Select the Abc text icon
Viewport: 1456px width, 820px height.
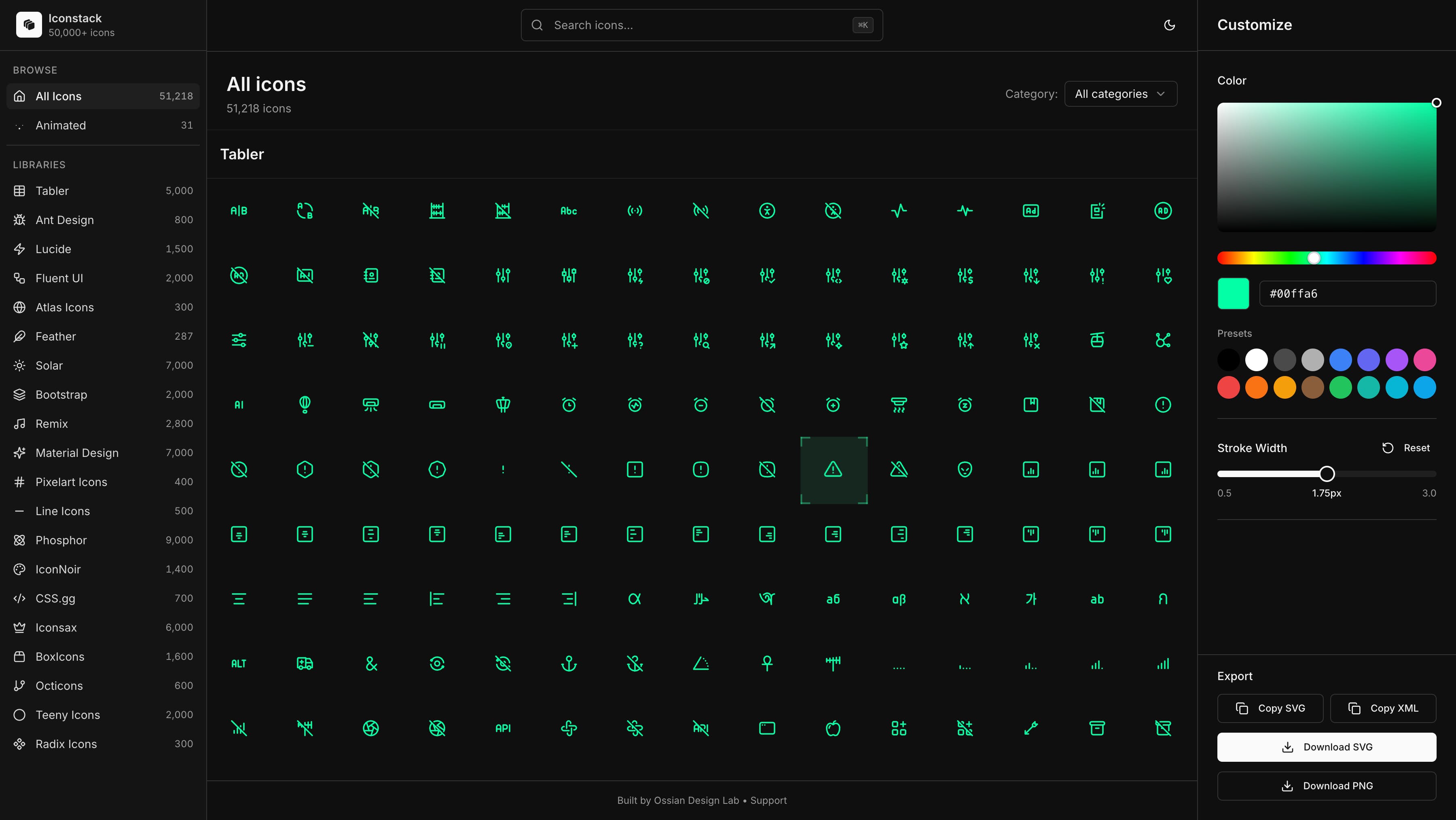pyautogui.click(x=569, y=211)
